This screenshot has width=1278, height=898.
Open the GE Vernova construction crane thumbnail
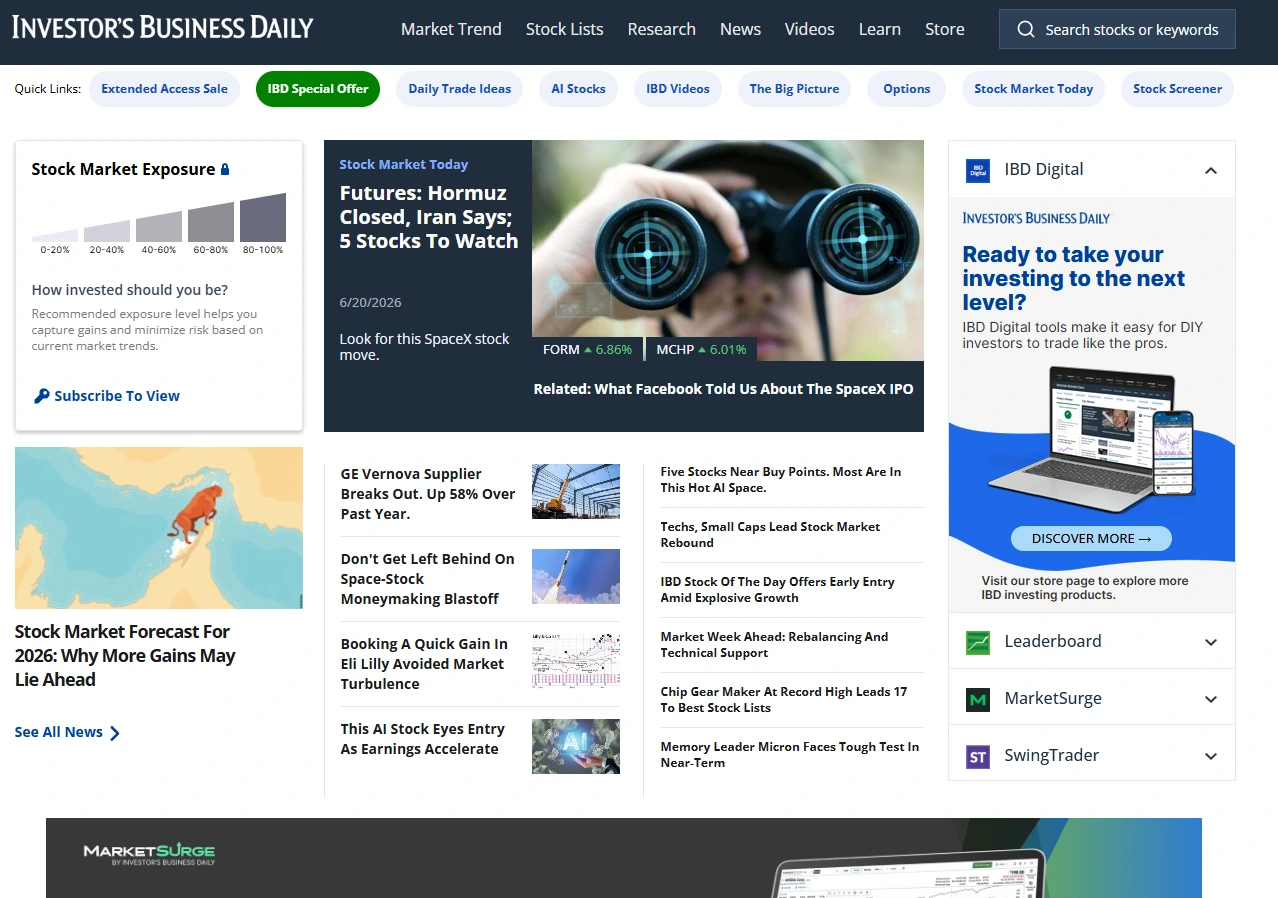tap(576, 491)
